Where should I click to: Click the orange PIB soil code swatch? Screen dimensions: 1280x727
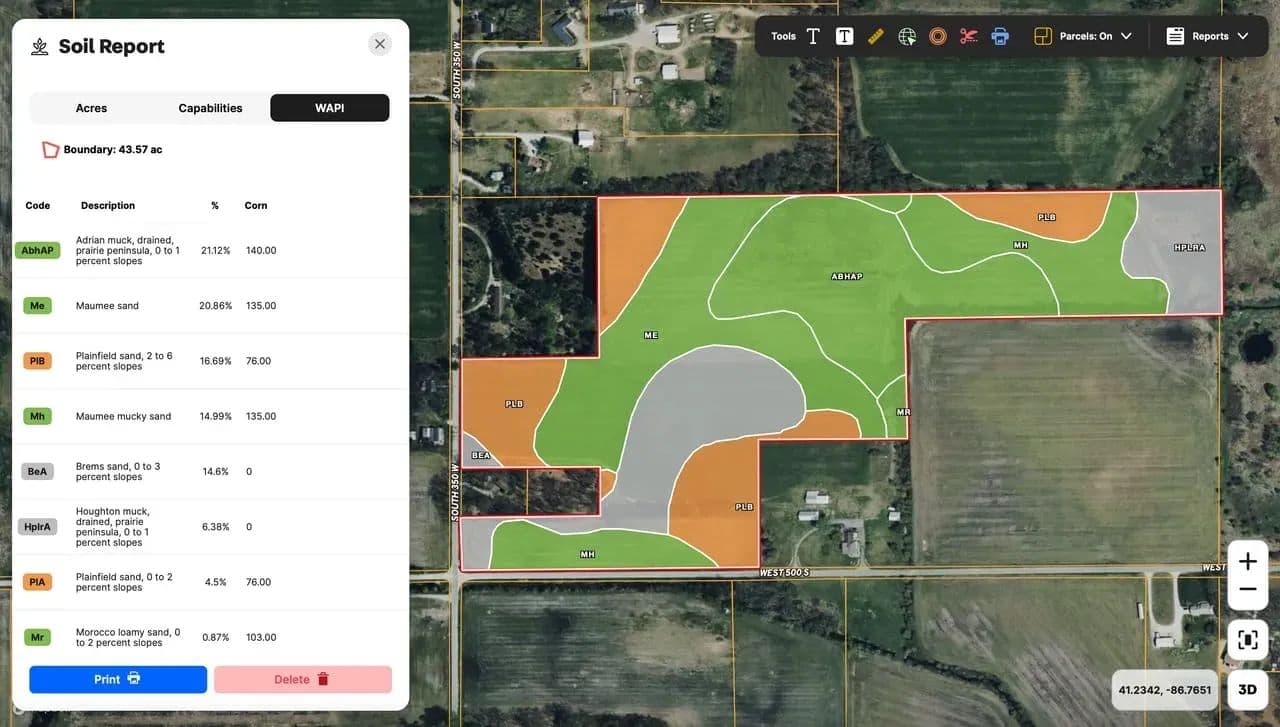pyautogui.click(x=37, y=361)
